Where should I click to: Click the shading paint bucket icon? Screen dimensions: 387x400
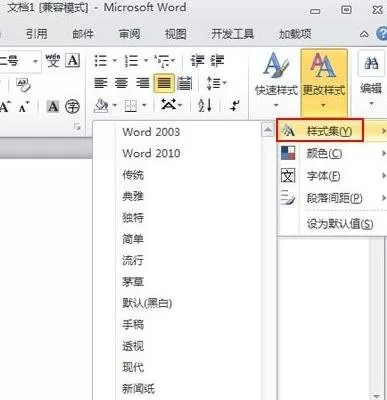(101, 106)
